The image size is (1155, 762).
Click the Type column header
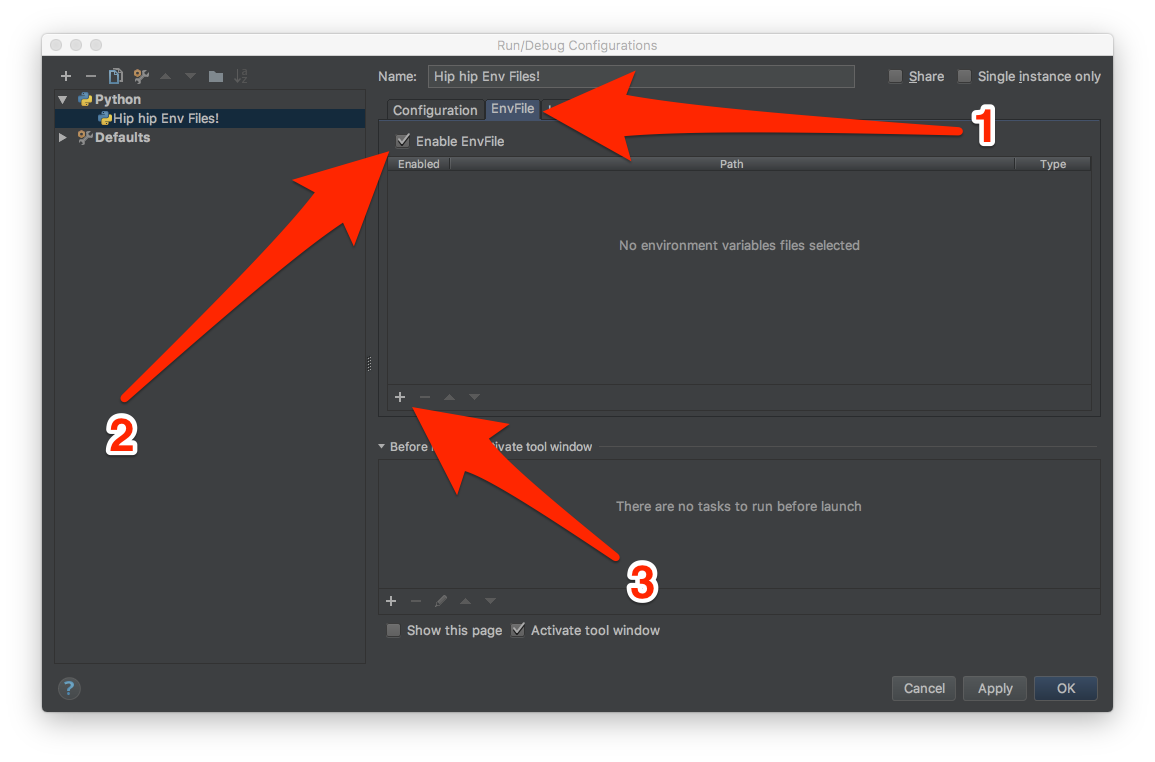[x=1053, y=164]
